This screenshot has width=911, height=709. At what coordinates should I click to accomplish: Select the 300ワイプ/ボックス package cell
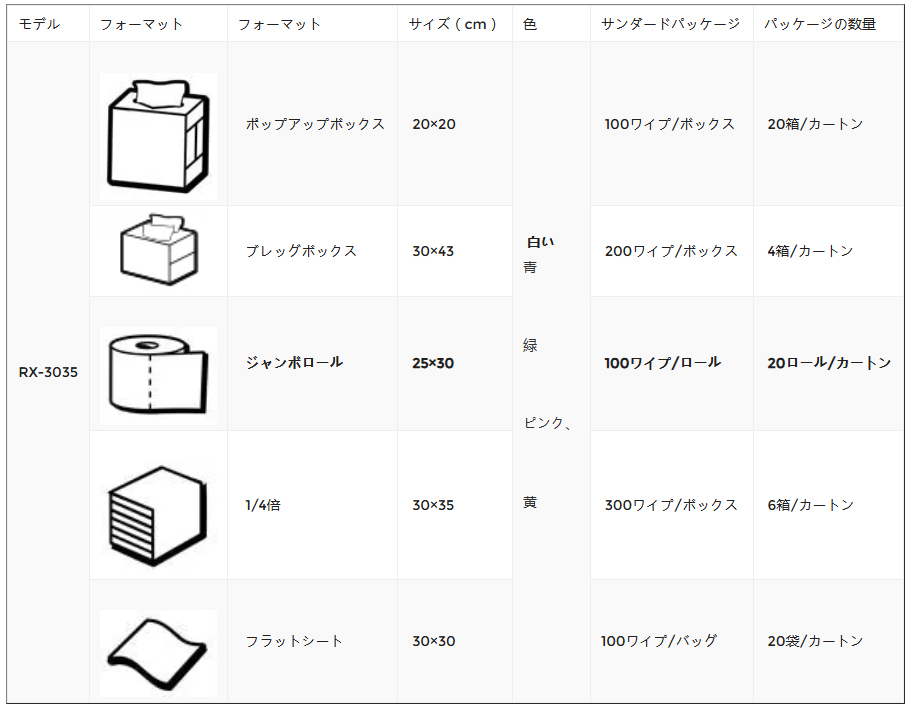[671, 505]
